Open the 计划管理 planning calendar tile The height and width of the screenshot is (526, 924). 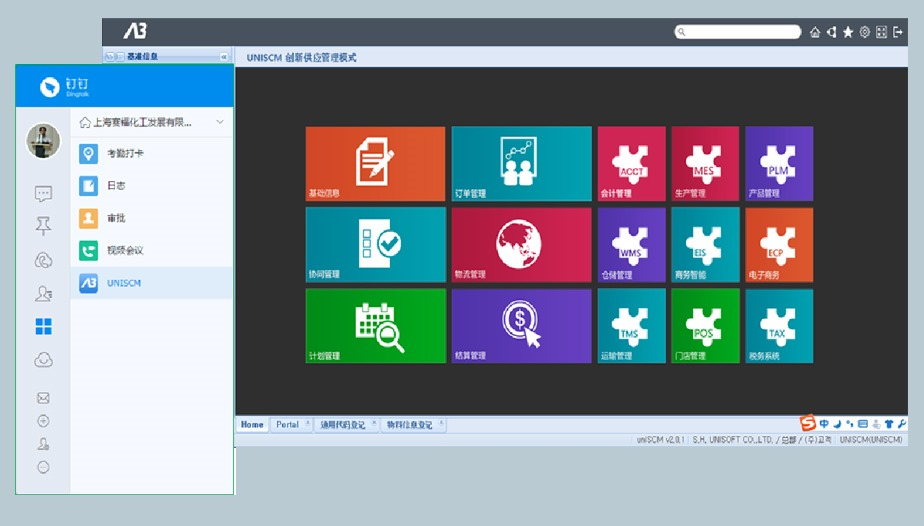point(375,326)
